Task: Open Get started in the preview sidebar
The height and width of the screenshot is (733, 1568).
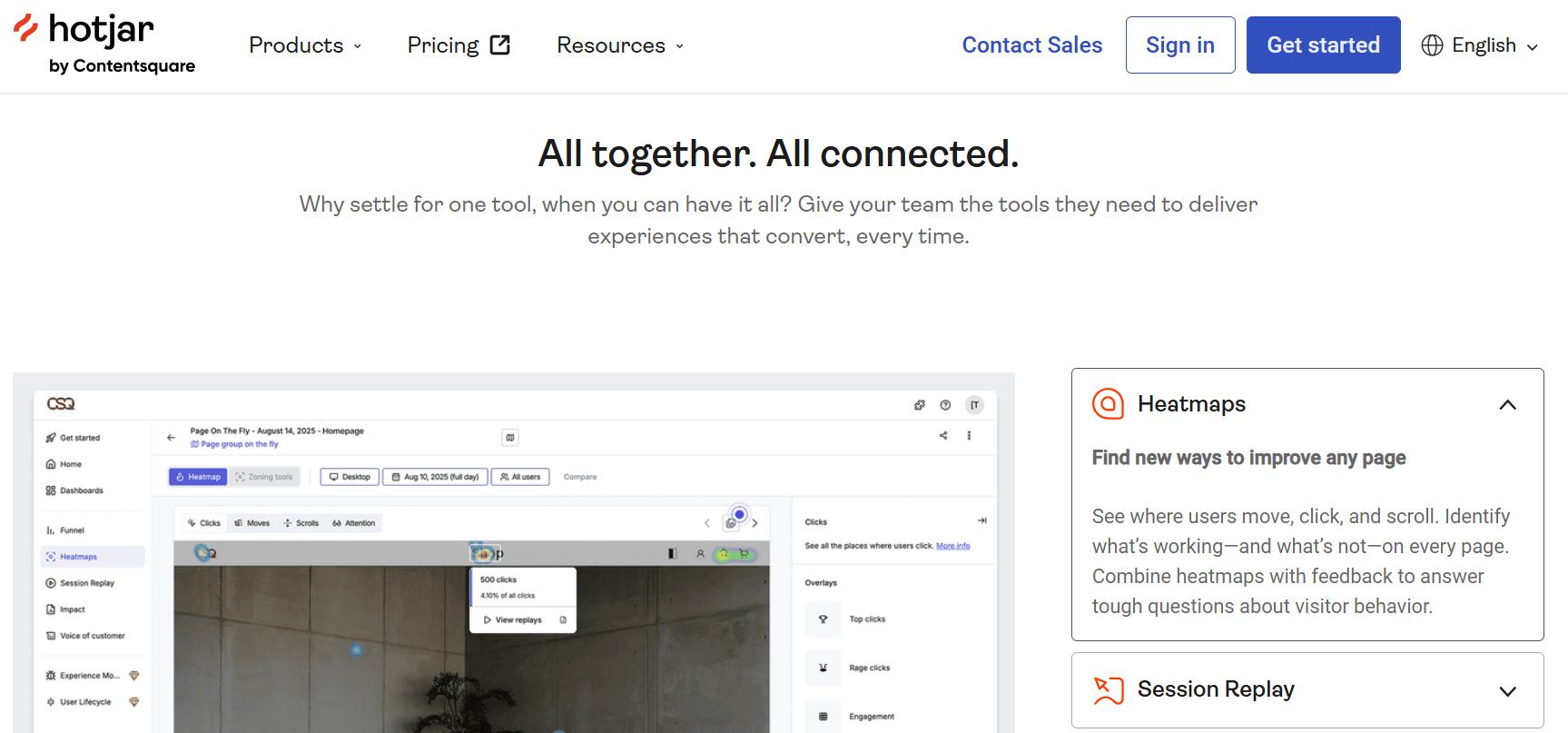Action: (74, 438)
